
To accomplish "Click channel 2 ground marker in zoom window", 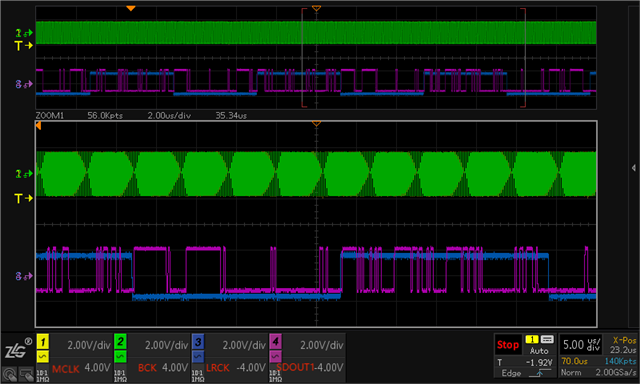I will click(x=24, y=174).
